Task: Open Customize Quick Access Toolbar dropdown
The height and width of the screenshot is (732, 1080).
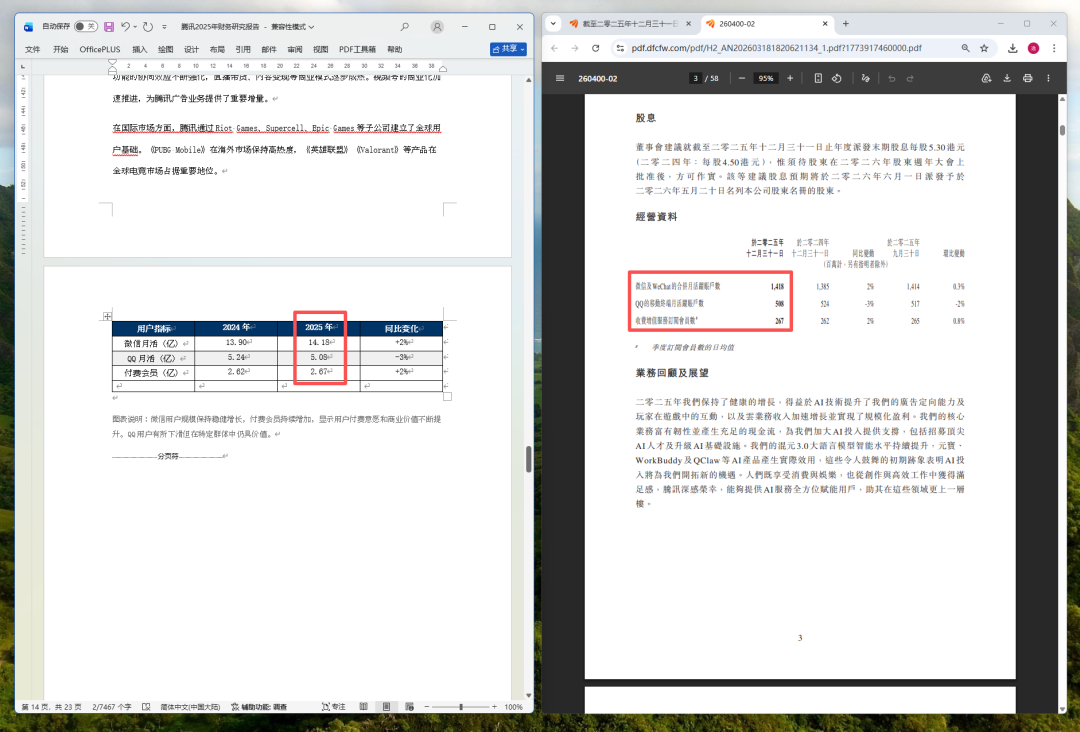Action: (x=164, y=27)
